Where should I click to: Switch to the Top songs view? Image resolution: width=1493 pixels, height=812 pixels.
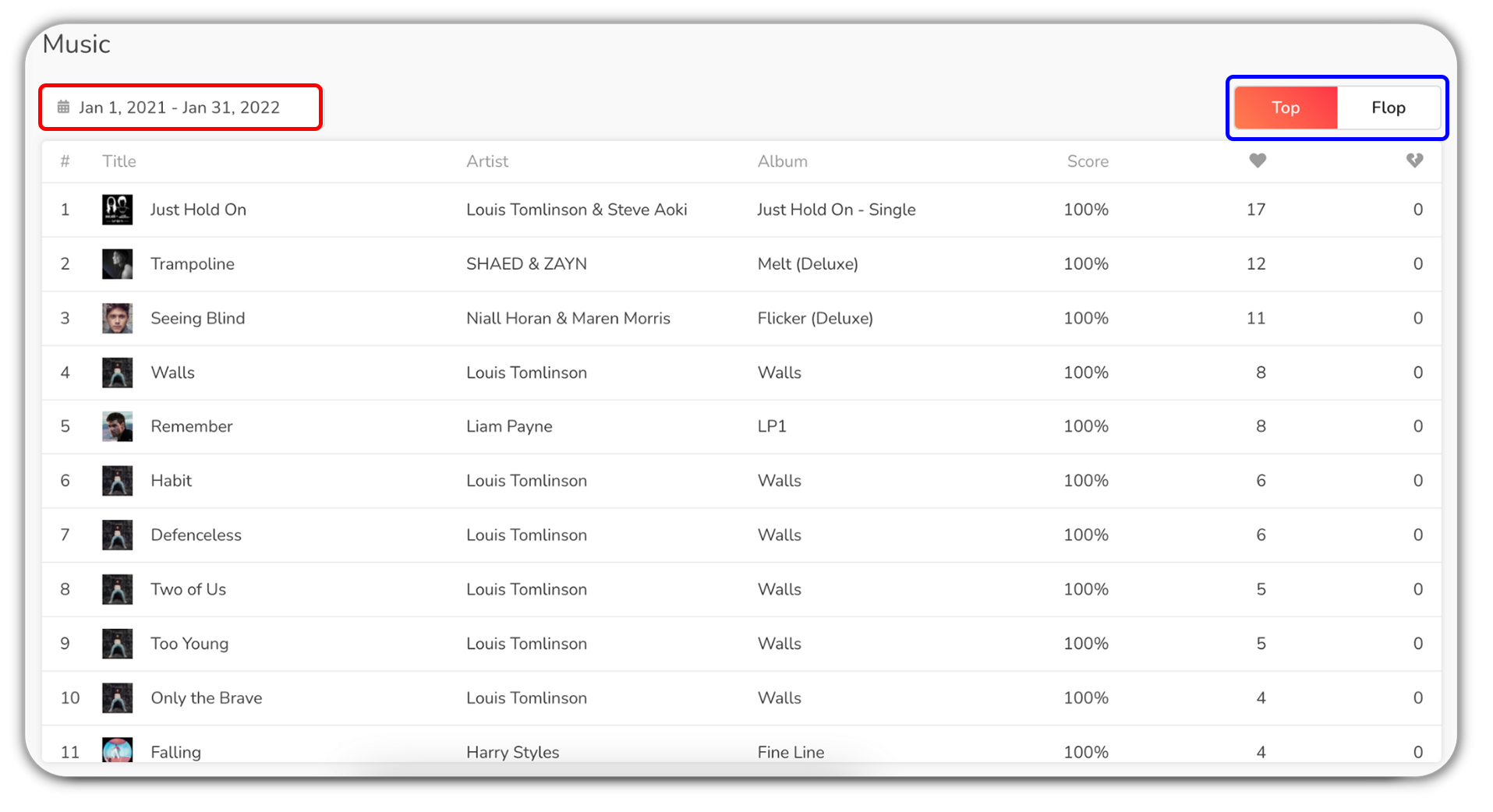[1285, 108]
